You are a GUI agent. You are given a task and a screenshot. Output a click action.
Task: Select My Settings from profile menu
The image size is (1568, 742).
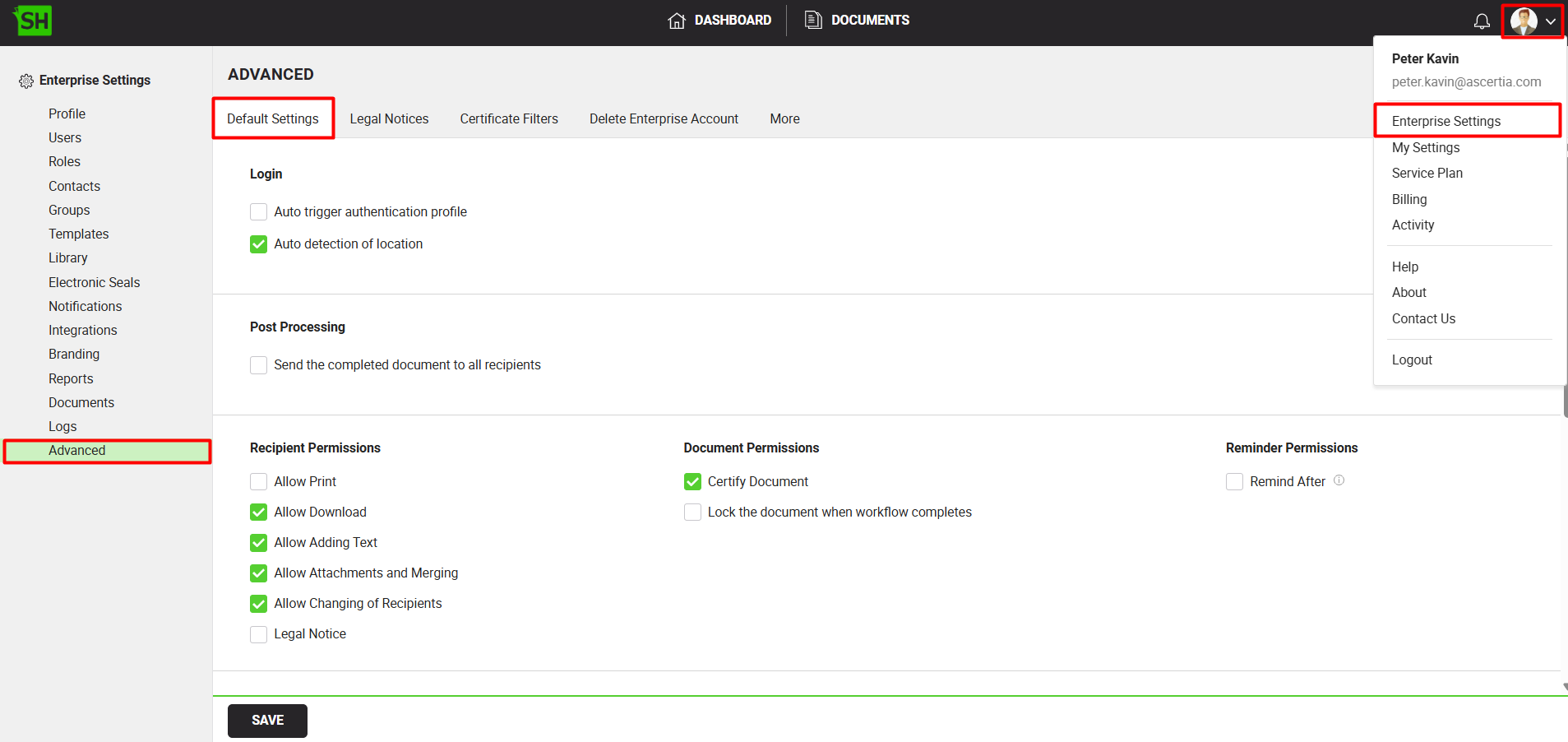(x=1425, y=147)
